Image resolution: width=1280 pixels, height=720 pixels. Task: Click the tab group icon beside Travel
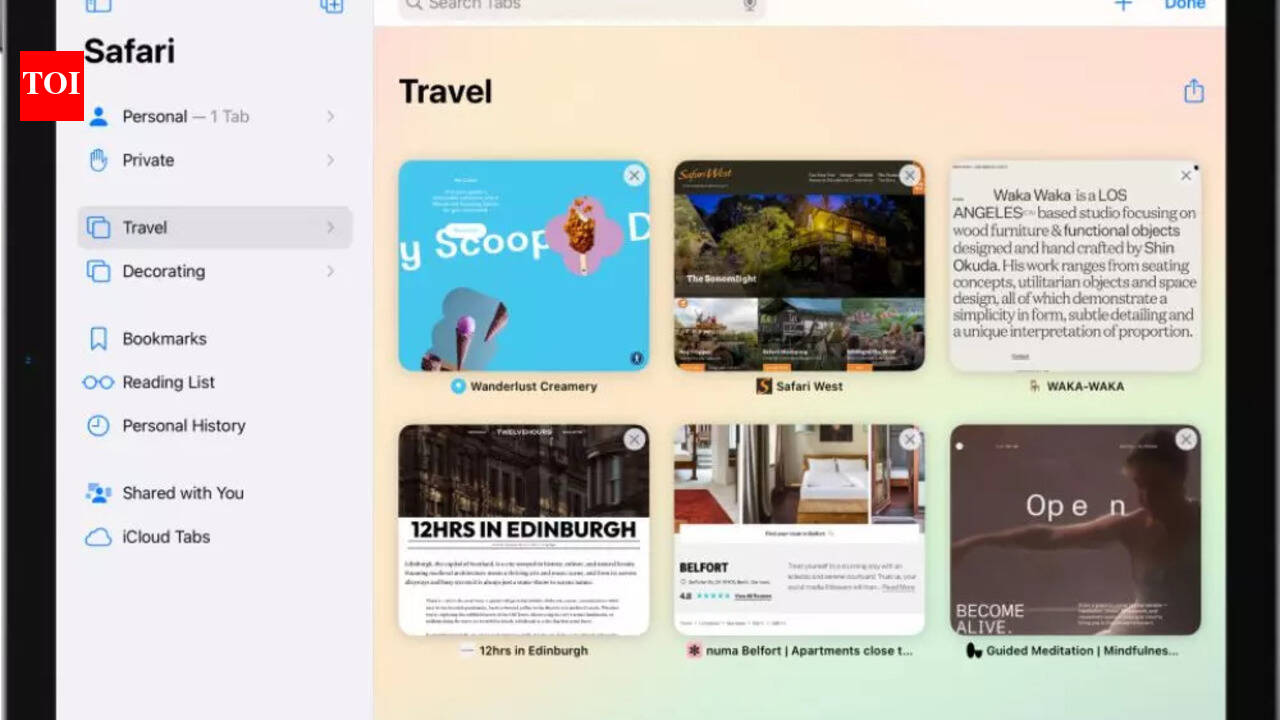(98, 228)
